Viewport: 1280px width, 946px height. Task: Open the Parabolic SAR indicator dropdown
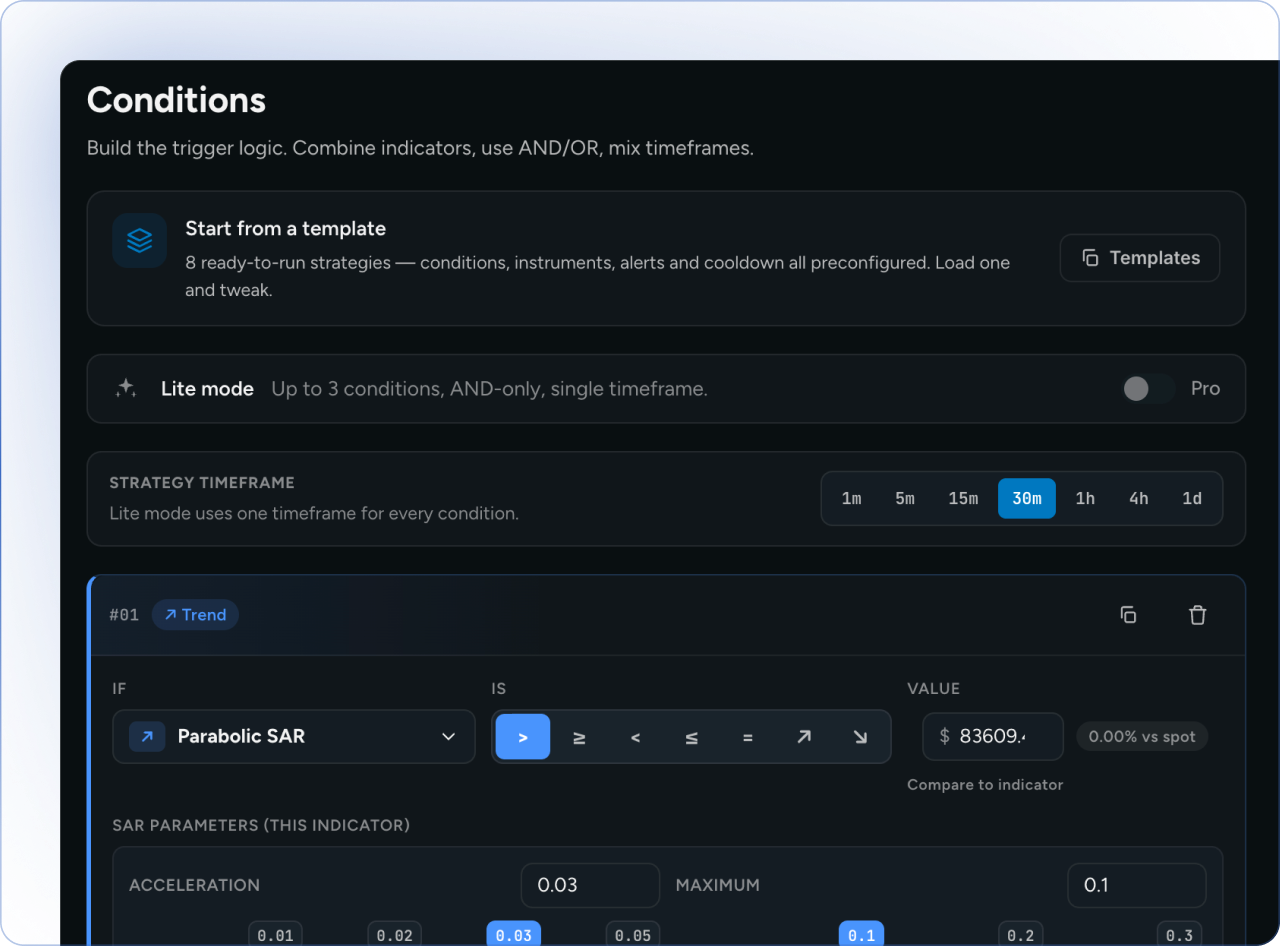pos(294,737)
